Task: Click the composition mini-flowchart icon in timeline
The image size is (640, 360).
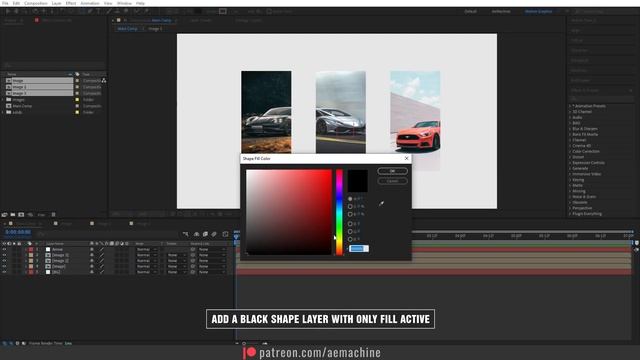Action: (186, 234)
